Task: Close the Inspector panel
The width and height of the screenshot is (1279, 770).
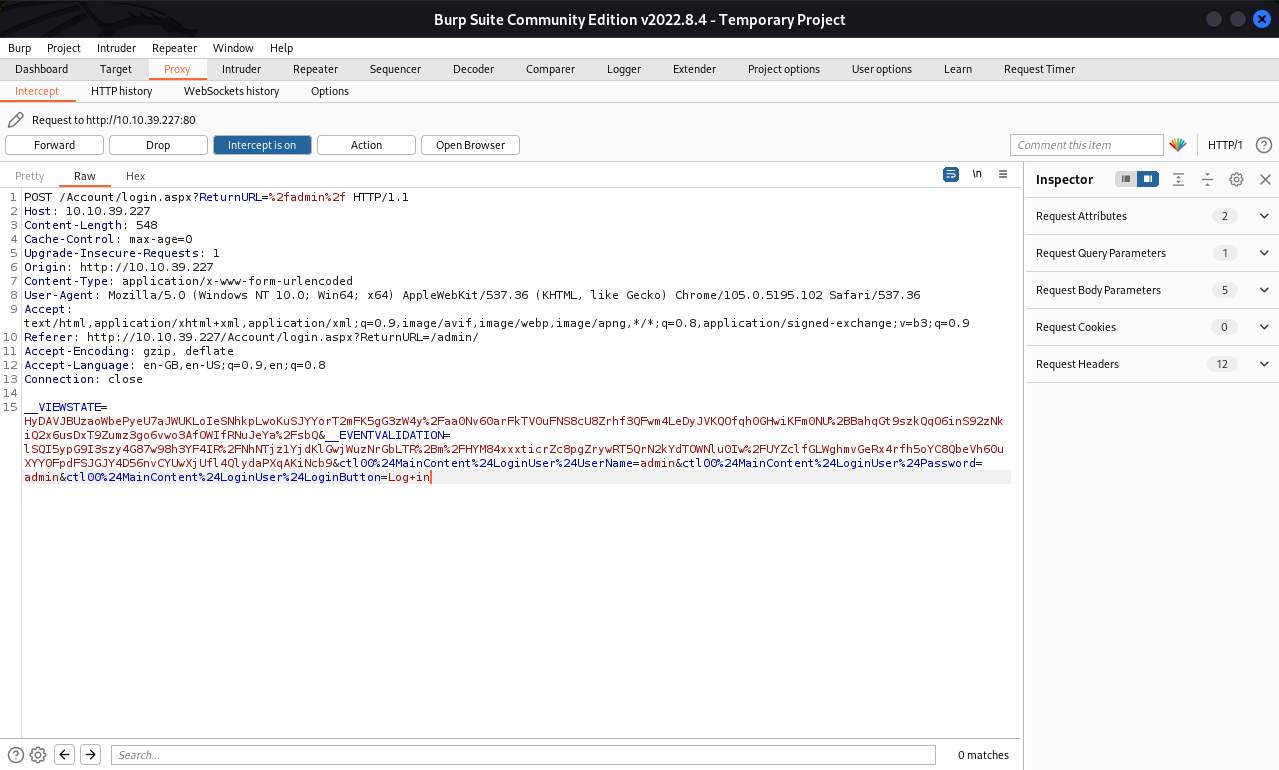Action: coord(1265,179)
